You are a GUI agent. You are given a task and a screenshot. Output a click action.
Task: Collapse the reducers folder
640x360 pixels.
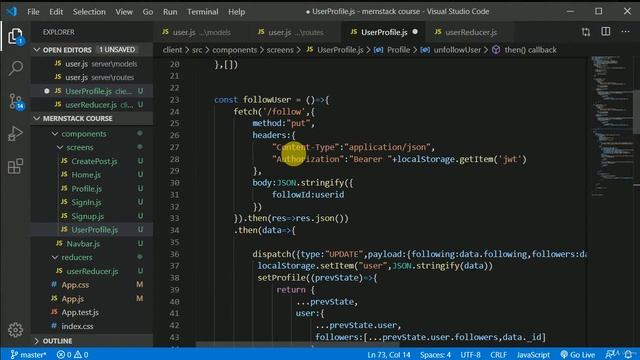tap(77, 258)
